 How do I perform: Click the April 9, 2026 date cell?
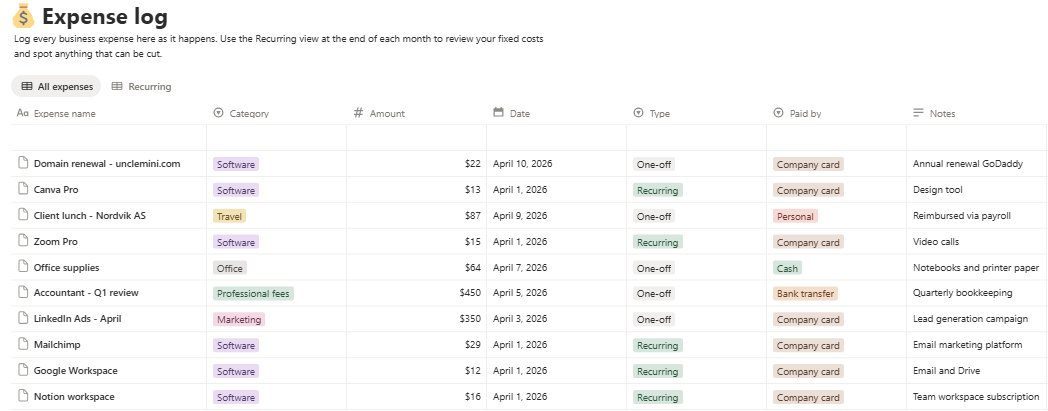tap(557, 215)
